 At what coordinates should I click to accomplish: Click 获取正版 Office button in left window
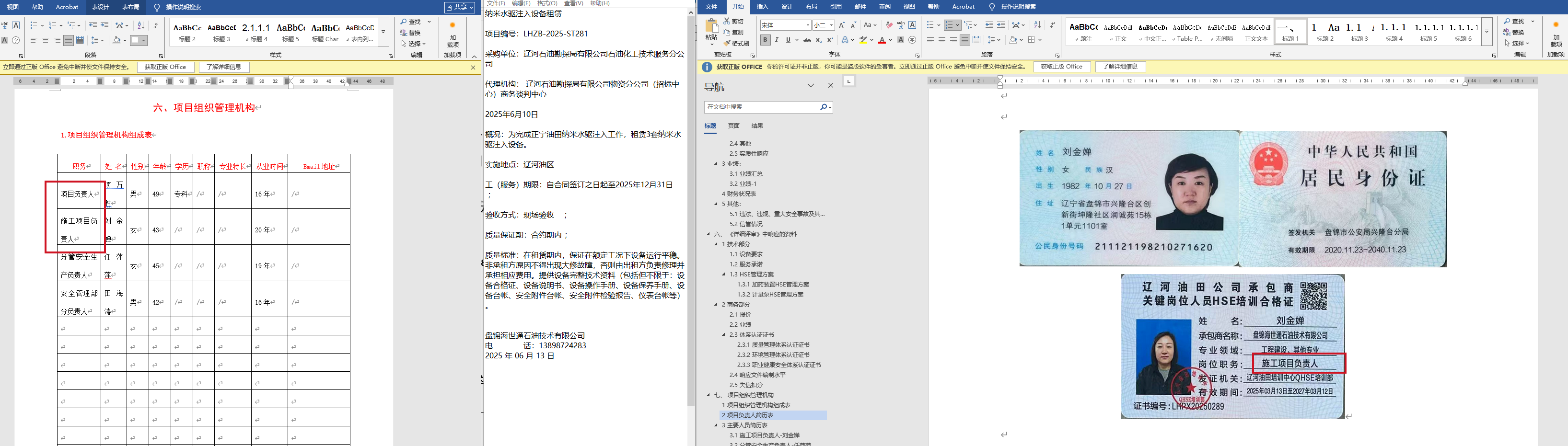coord(165,67)
